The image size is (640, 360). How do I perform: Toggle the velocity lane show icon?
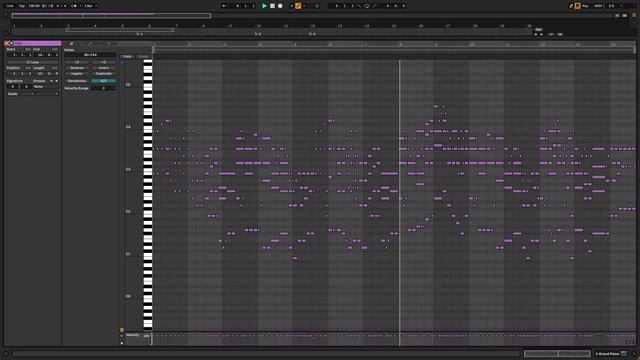122,330
